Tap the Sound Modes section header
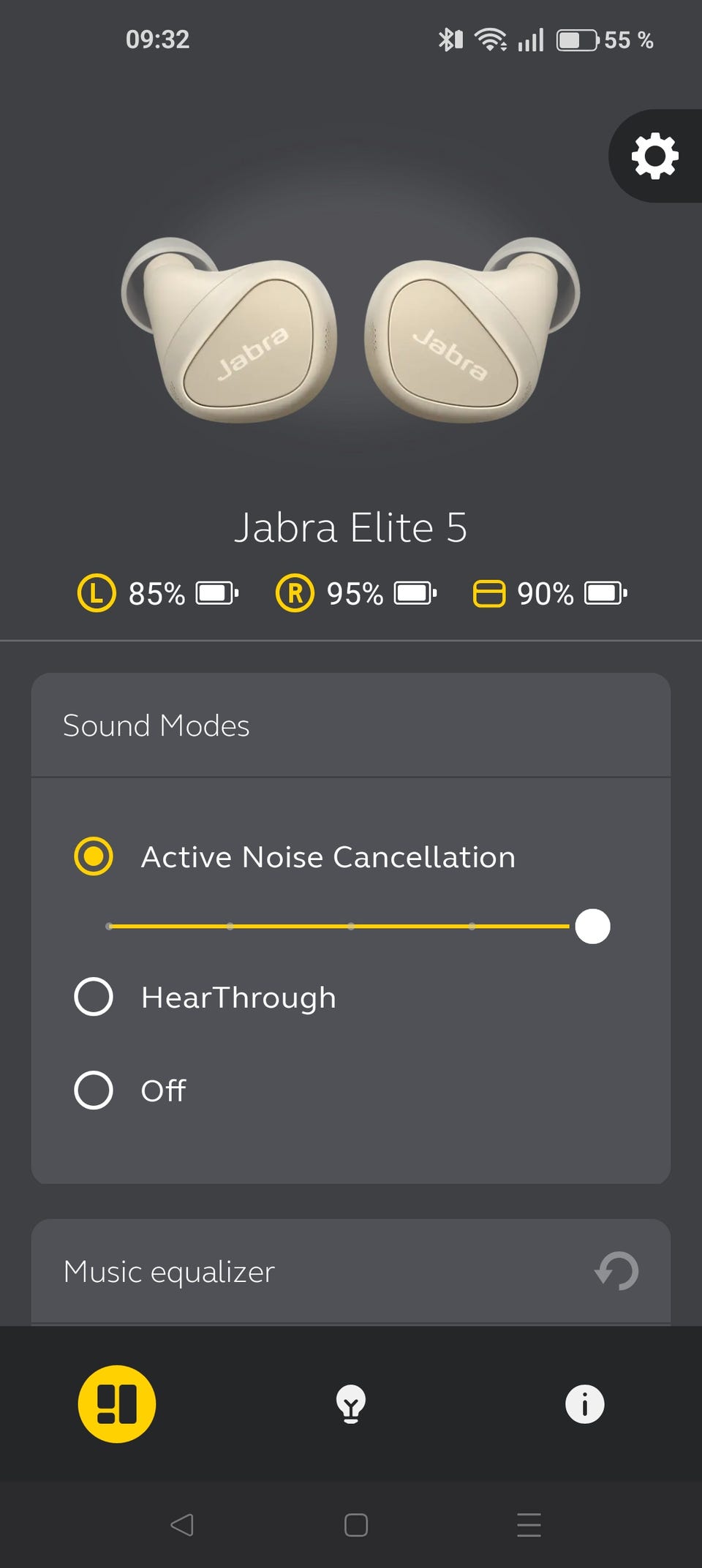The width and height of the screenshot is (702, 1568). point(156,725)
